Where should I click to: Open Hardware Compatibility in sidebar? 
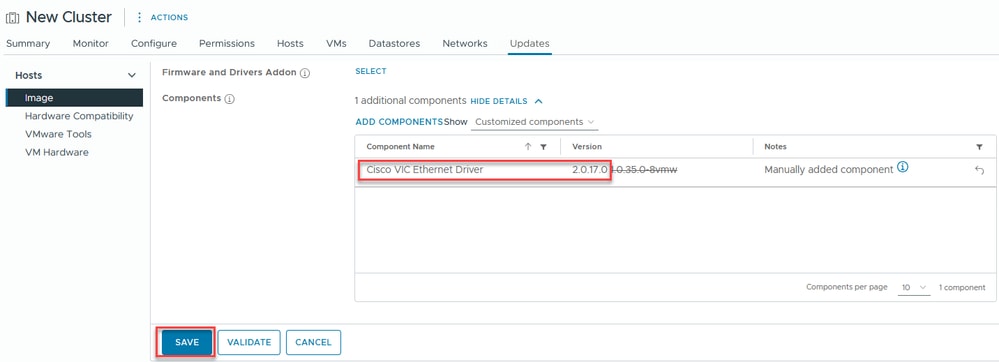pyautogui.click(x=79, y=116)
